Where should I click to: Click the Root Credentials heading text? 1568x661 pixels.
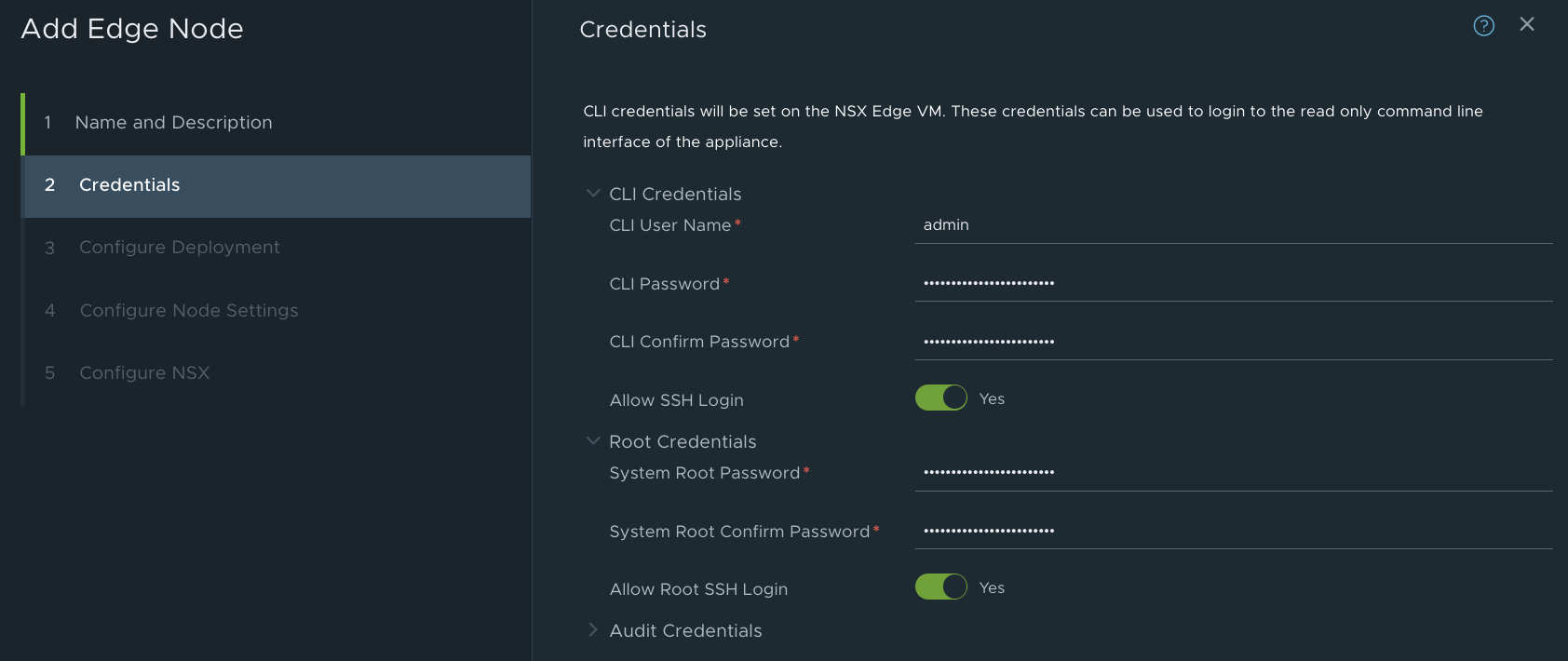coord(683,442)
